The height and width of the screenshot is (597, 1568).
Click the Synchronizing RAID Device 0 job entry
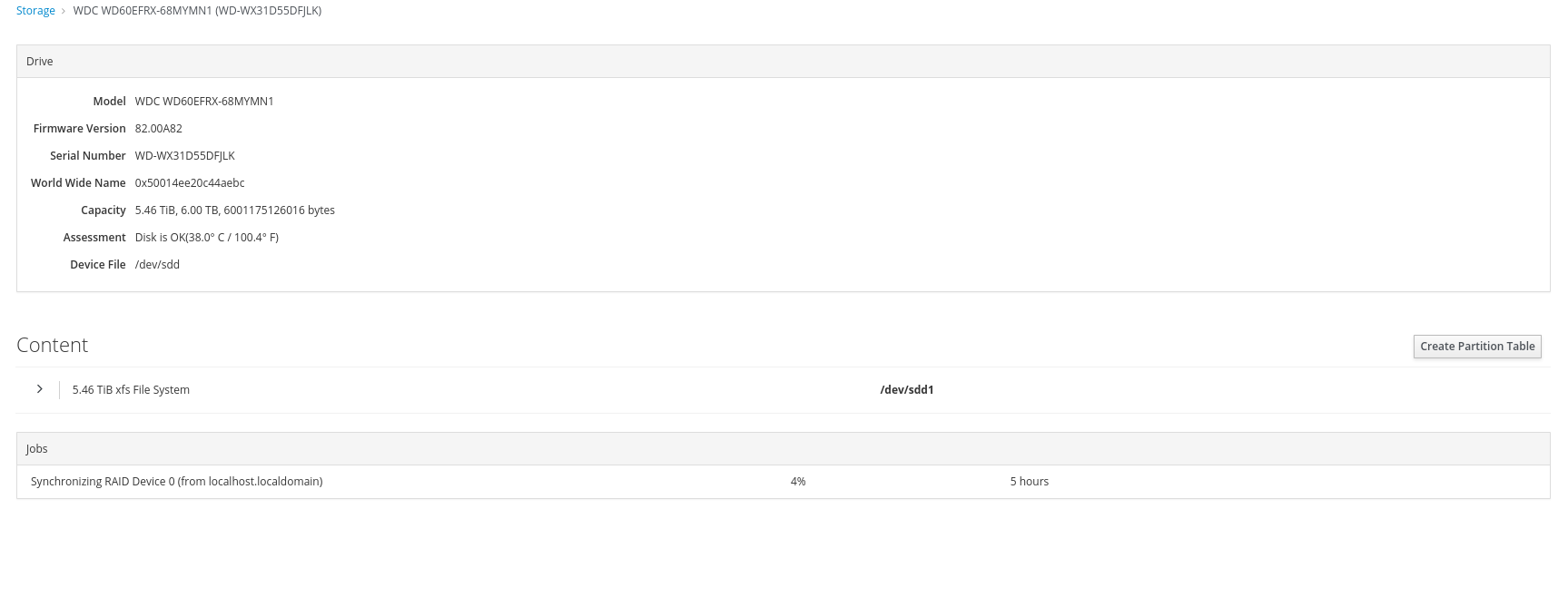175,481
